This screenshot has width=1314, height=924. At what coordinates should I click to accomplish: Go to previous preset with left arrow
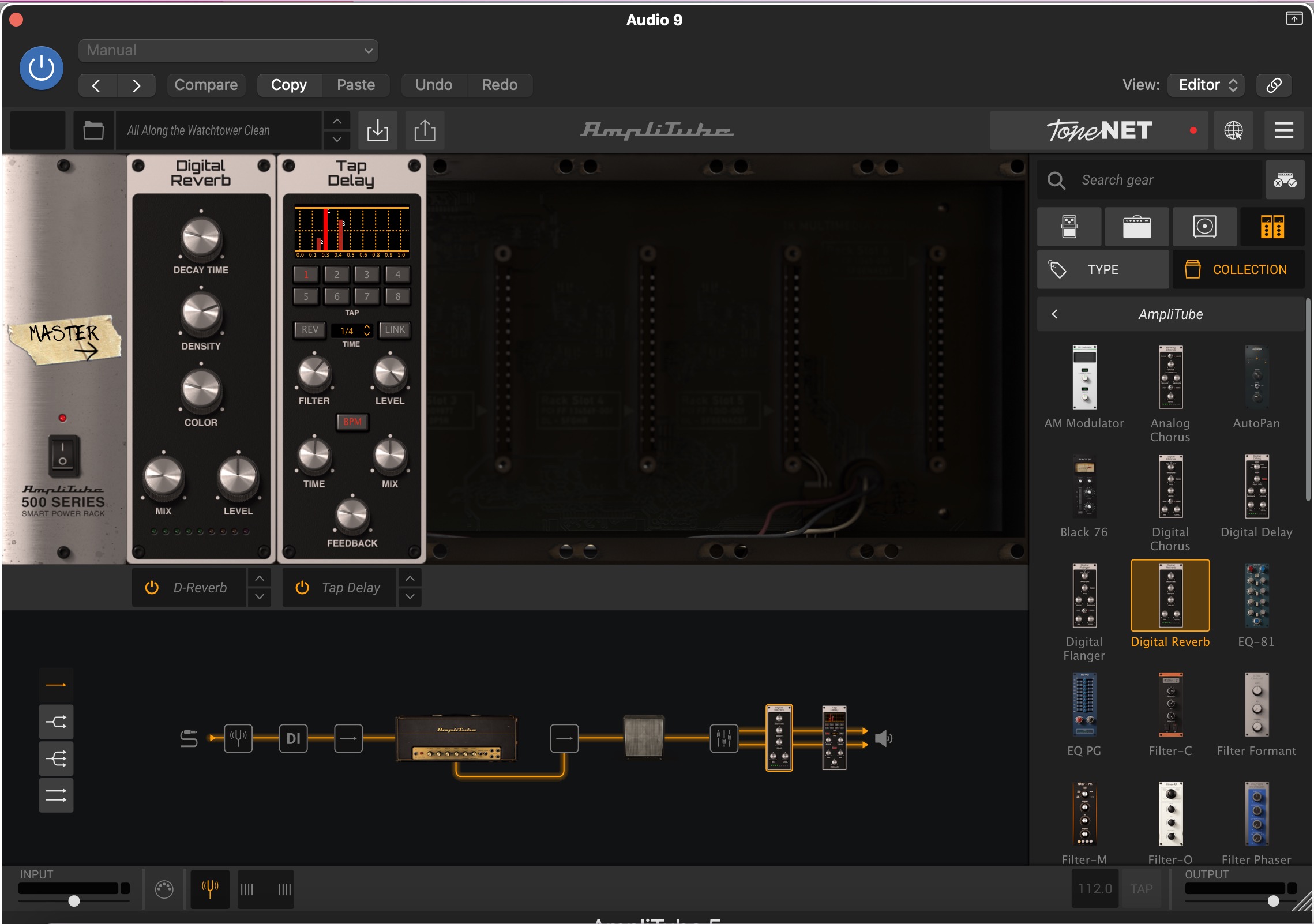pos(97,85)
